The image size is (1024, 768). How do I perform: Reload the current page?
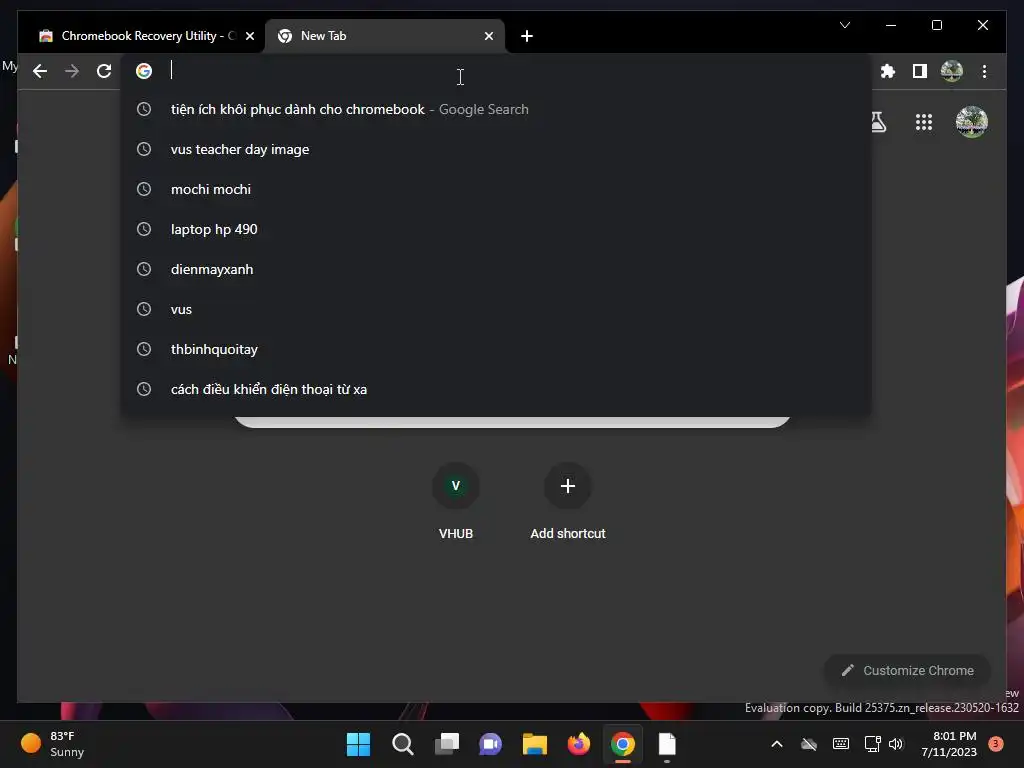point(104,71)
